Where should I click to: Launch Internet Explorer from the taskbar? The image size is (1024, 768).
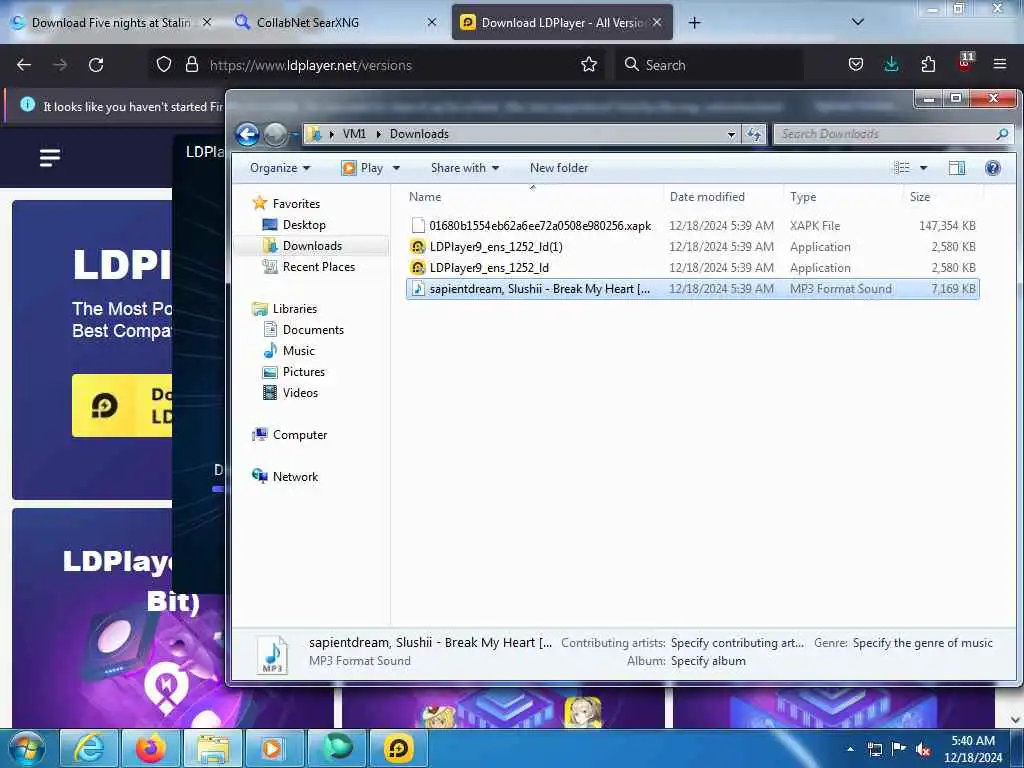point(88,748)
